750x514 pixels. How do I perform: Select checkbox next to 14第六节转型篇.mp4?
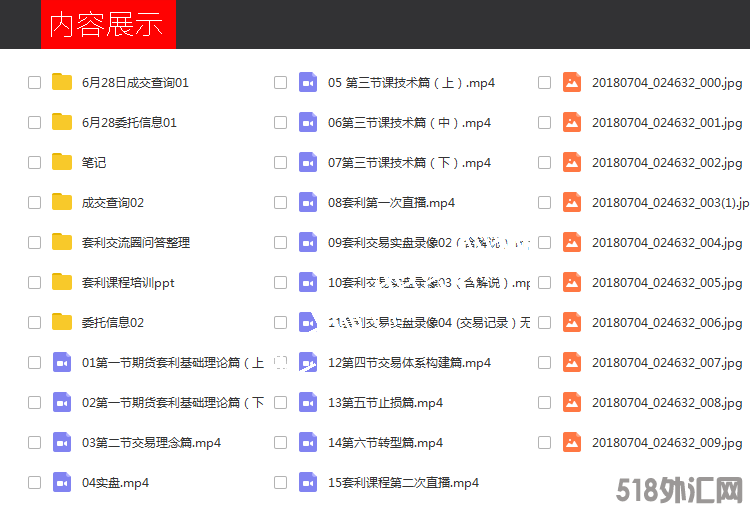click(281, 442)
